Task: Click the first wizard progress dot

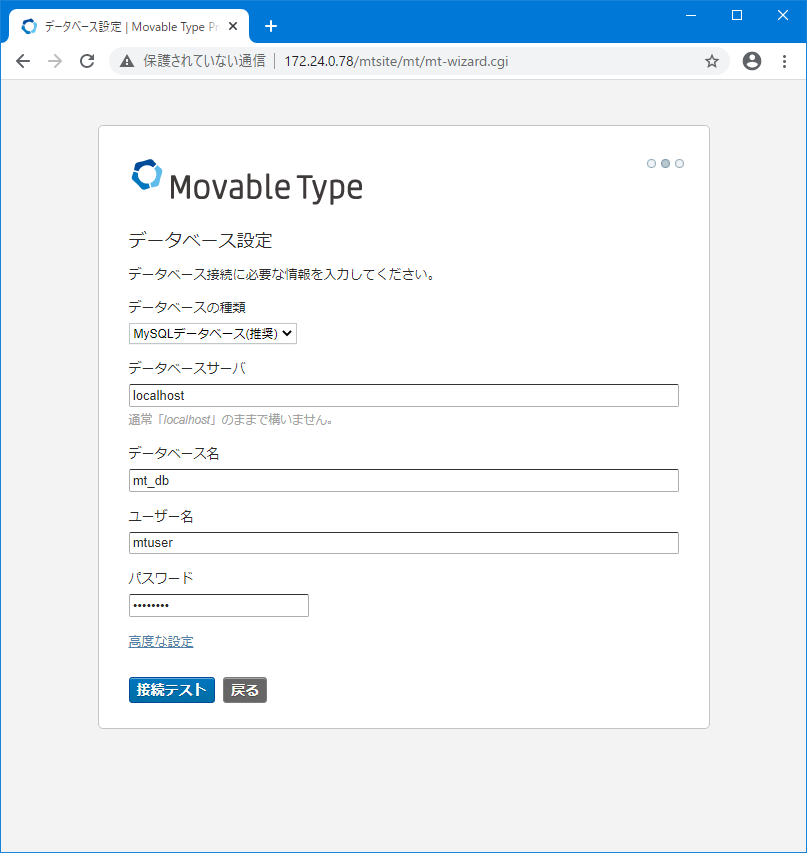Action: point(651,163)
